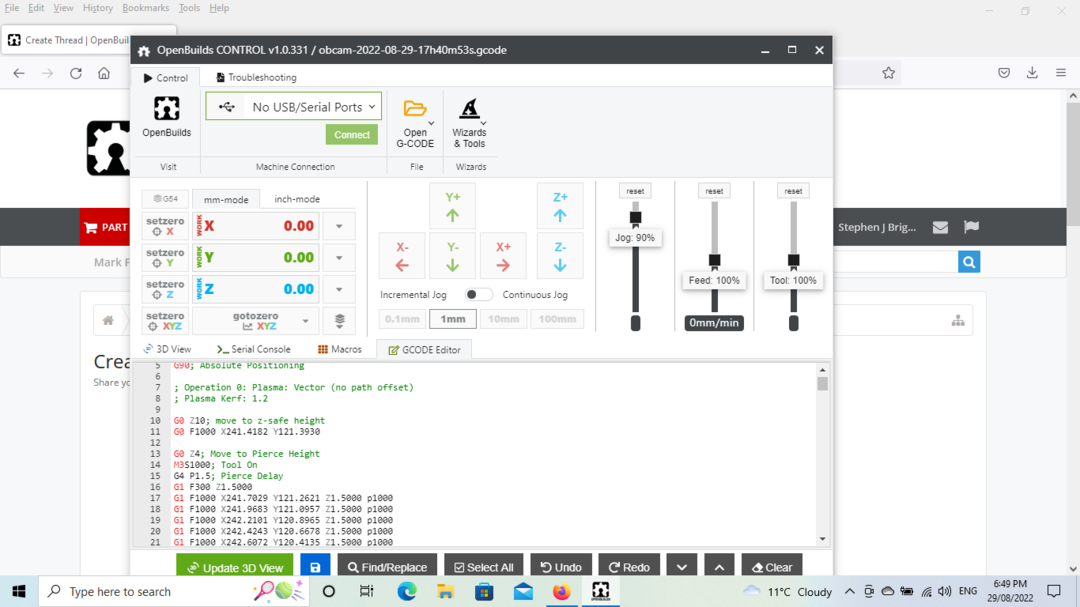Go to Firefox home page
The height and width of the screenshot is (607, 1080).
pyautogui.click(x=104, y=73)
